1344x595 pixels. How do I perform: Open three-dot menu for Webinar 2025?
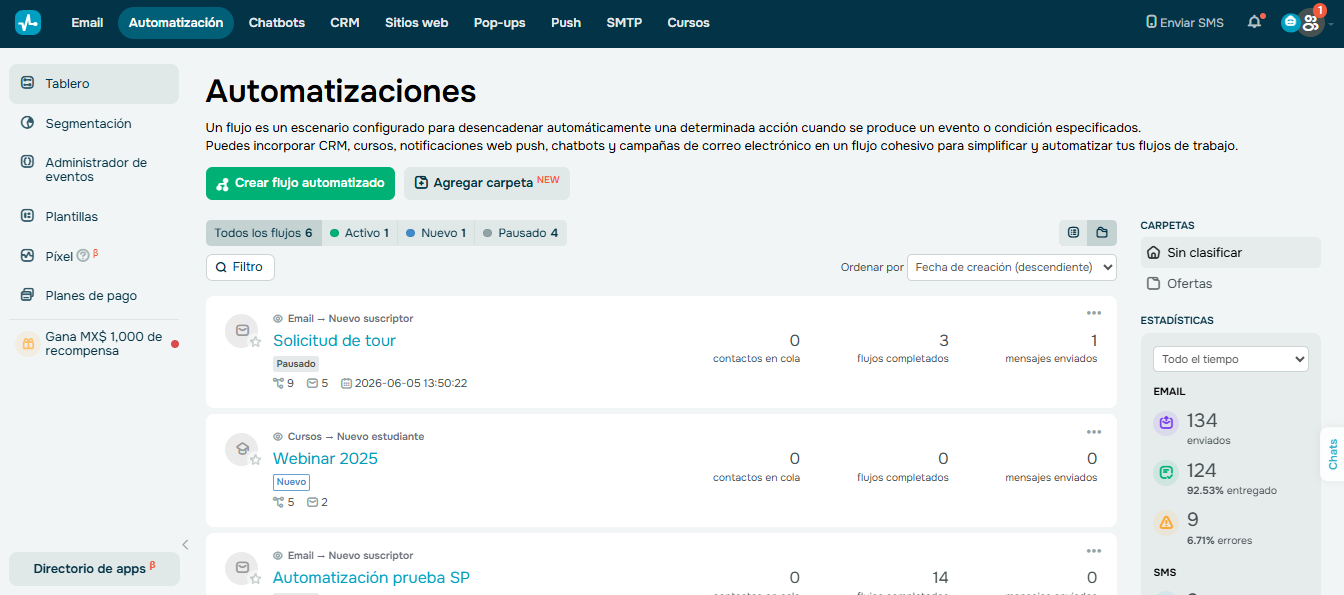[x=1094, y=432]
